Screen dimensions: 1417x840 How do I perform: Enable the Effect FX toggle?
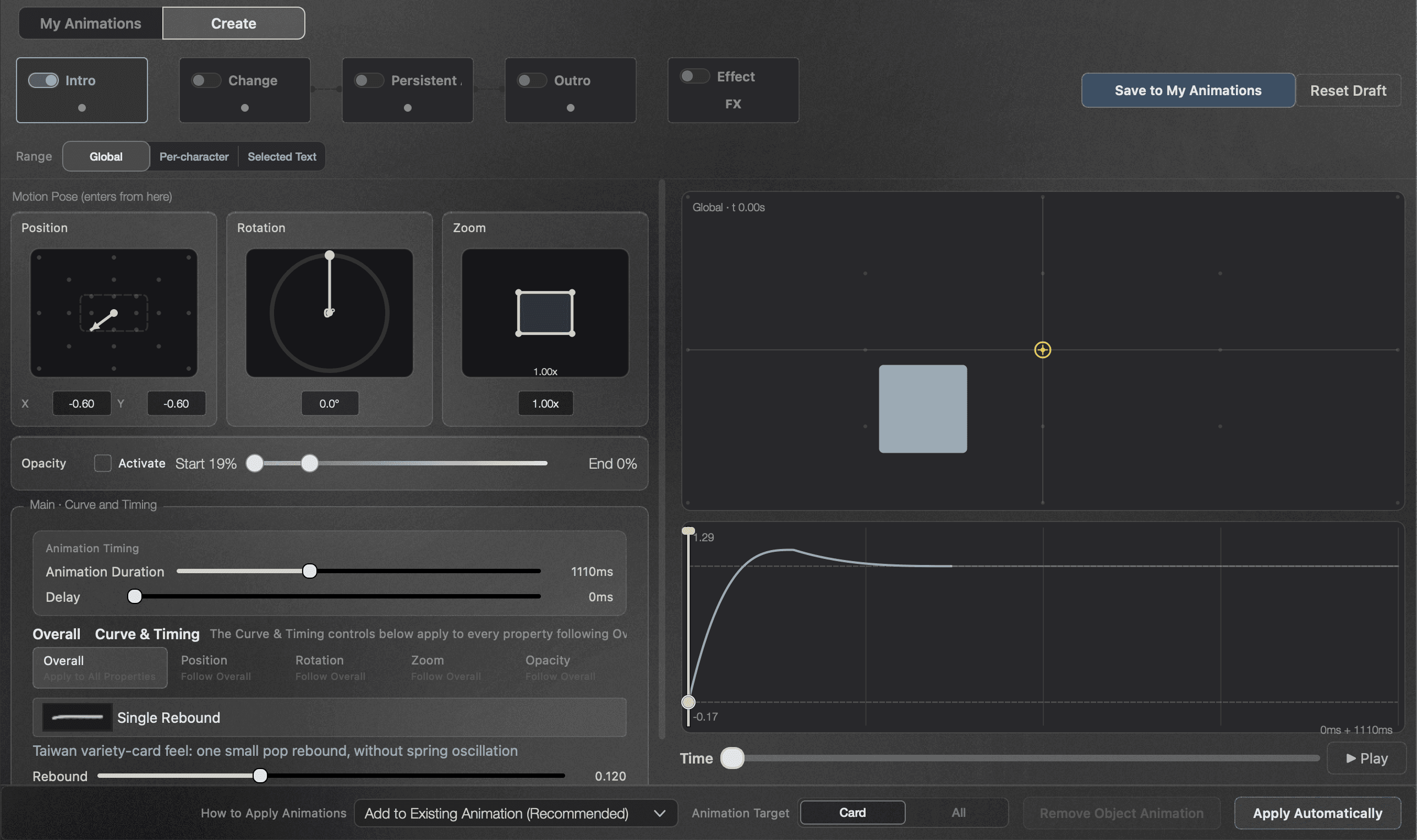tap(695, 76)
